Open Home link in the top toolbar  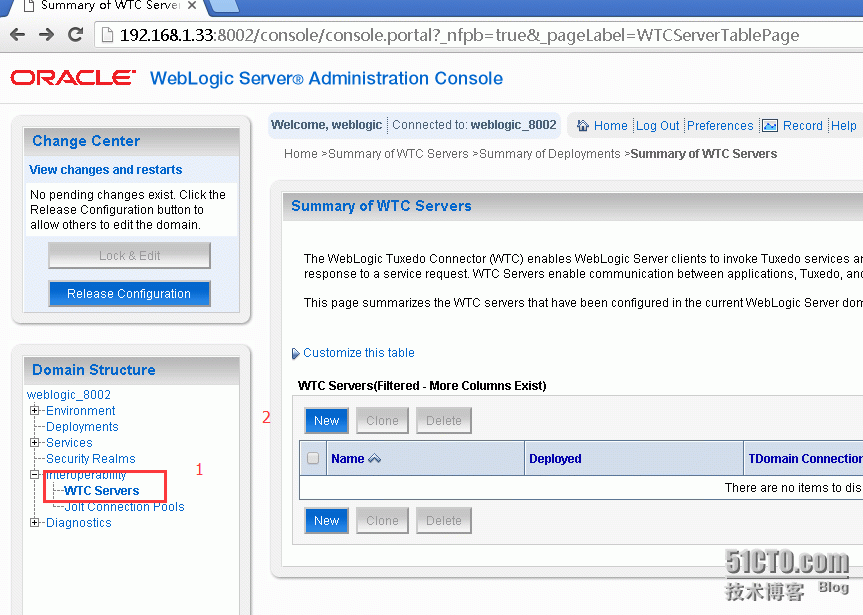coord(610,126)
